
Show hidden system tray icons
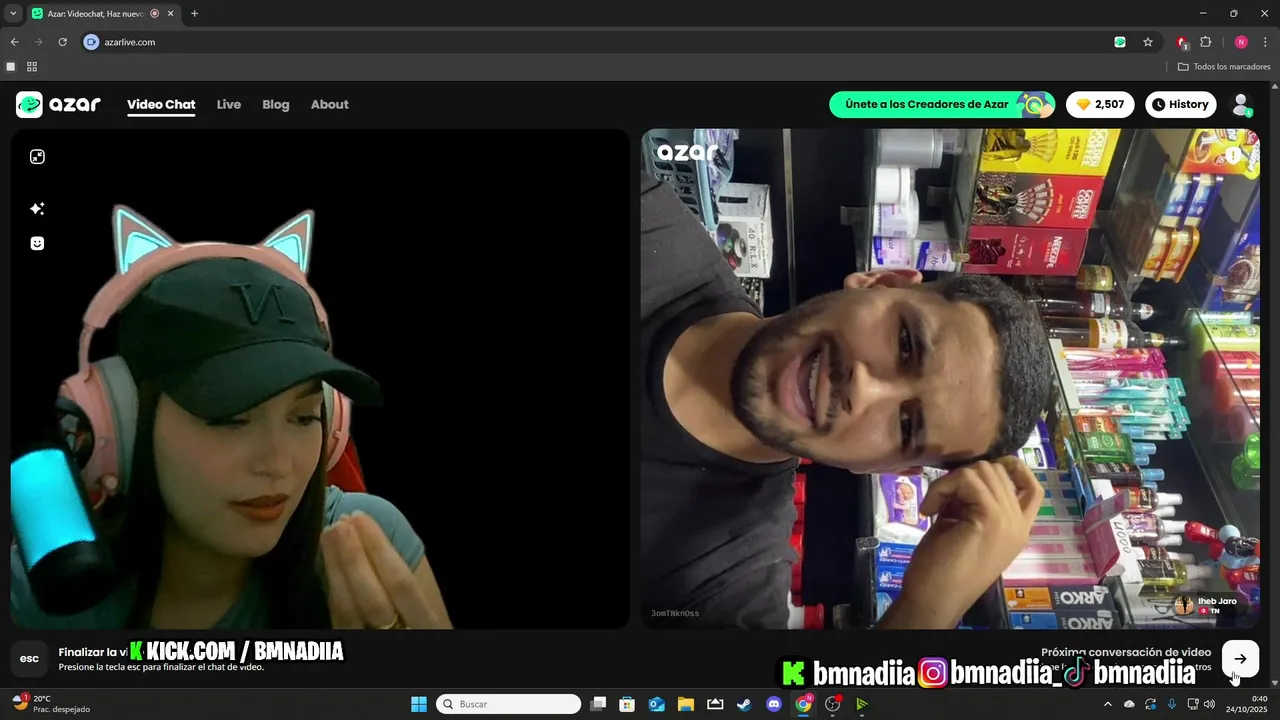1107,704
